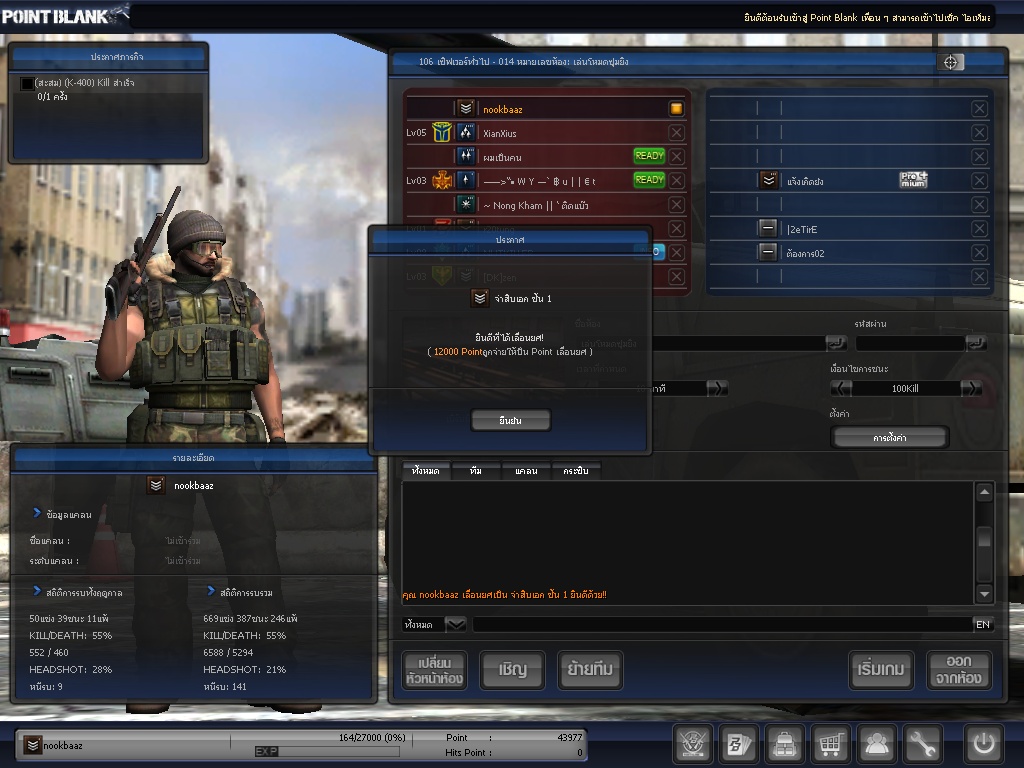The image size is (1024, 768).
Task: Click the ย้ายทีม switch team button
Action: [x=590, y=670]
